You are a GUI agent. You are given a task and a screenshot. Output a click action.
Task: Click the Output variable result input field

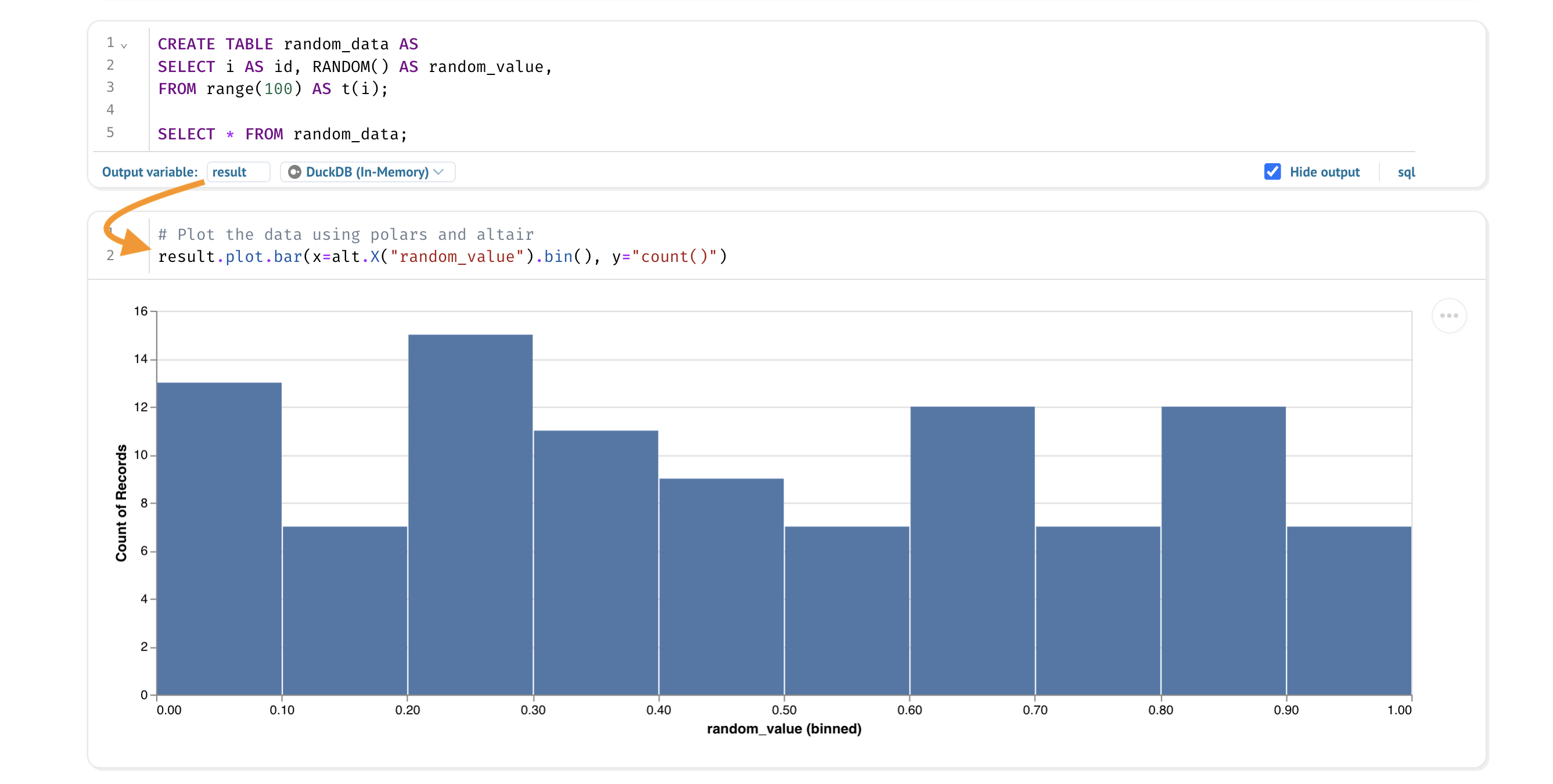[x=238, y=172]
